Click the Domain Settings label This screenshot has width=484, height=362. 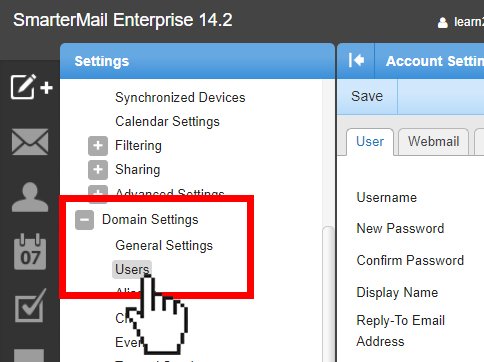(150, 220)
